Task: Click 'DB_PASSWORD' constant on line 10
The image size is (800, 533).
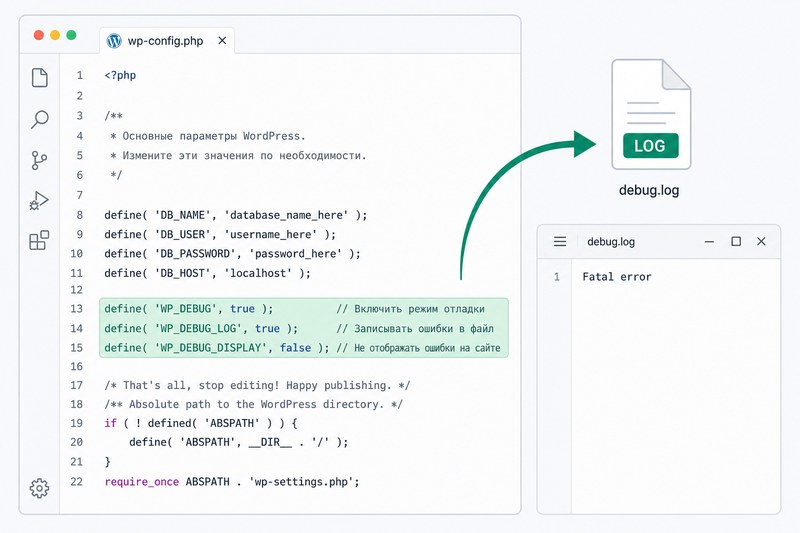Action: point(195,254)
